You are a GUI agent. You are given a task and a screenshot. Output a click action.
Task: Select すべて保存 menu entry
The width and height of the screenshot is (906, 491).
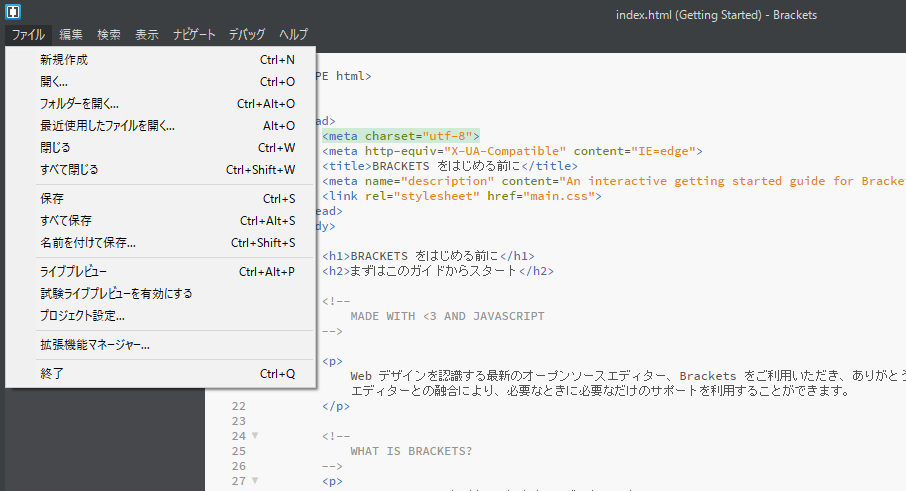[x=161, y=220]
